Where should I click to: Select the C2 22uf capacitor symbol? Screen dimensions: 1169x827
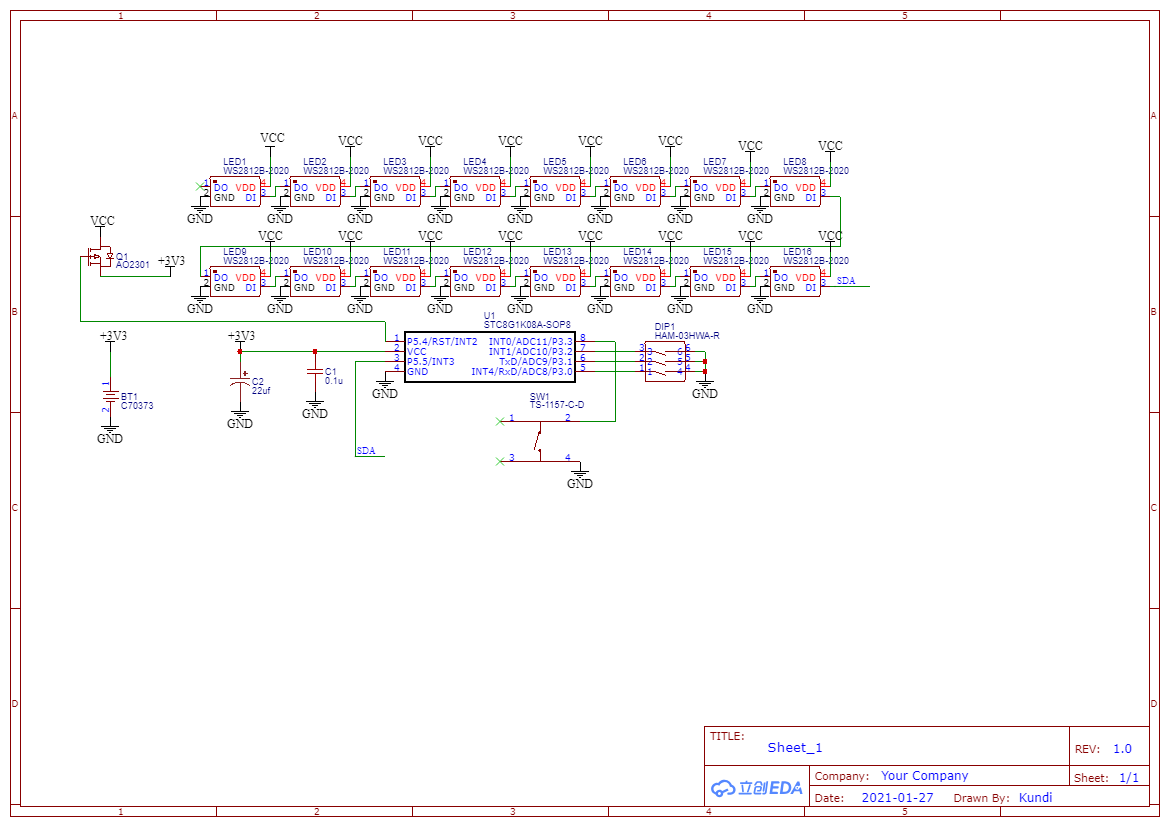[240, 381]
